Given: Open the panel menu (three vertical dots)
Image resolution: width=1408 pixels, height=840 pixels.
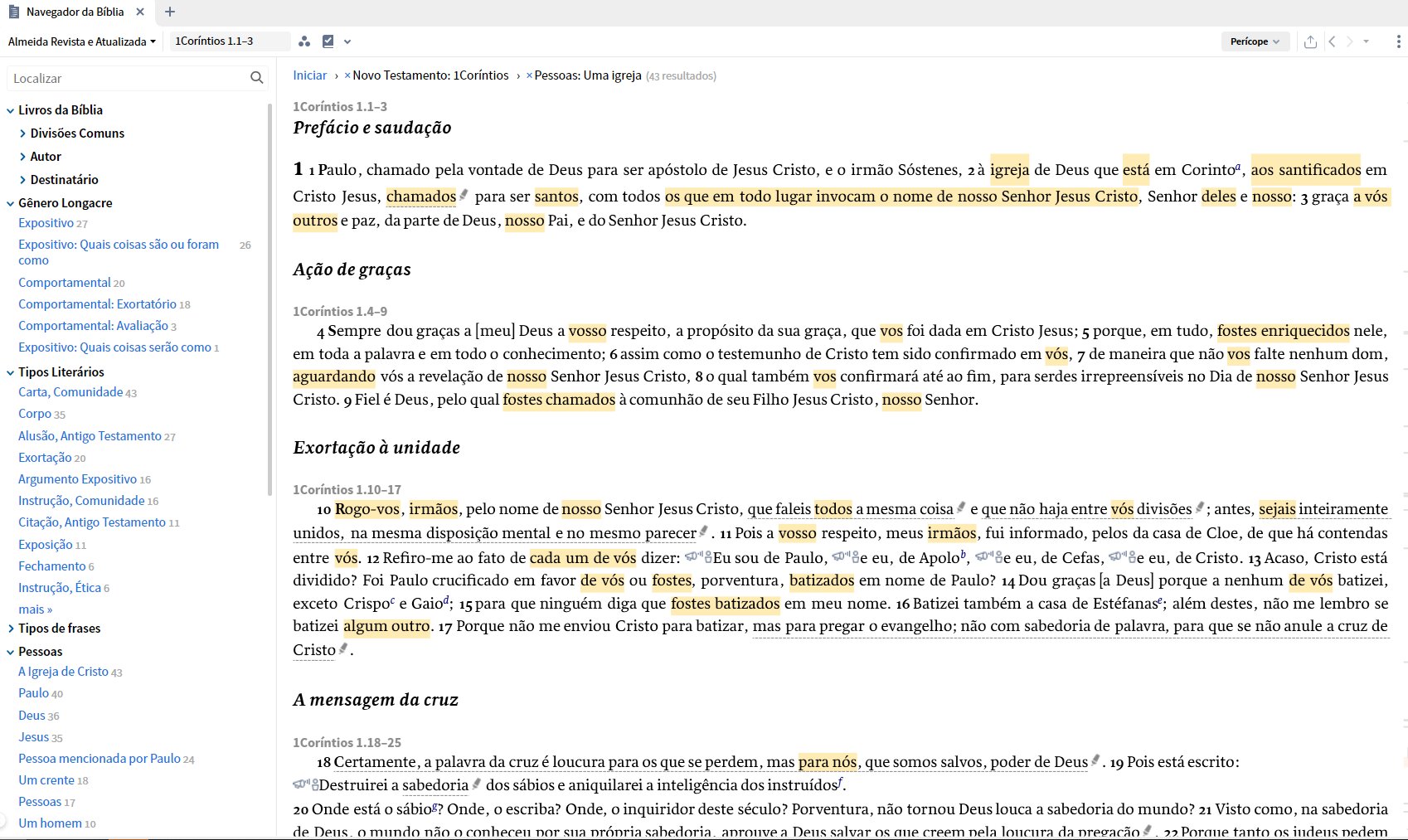Looking at the screenshot, I should click(x=1398, y=41).
